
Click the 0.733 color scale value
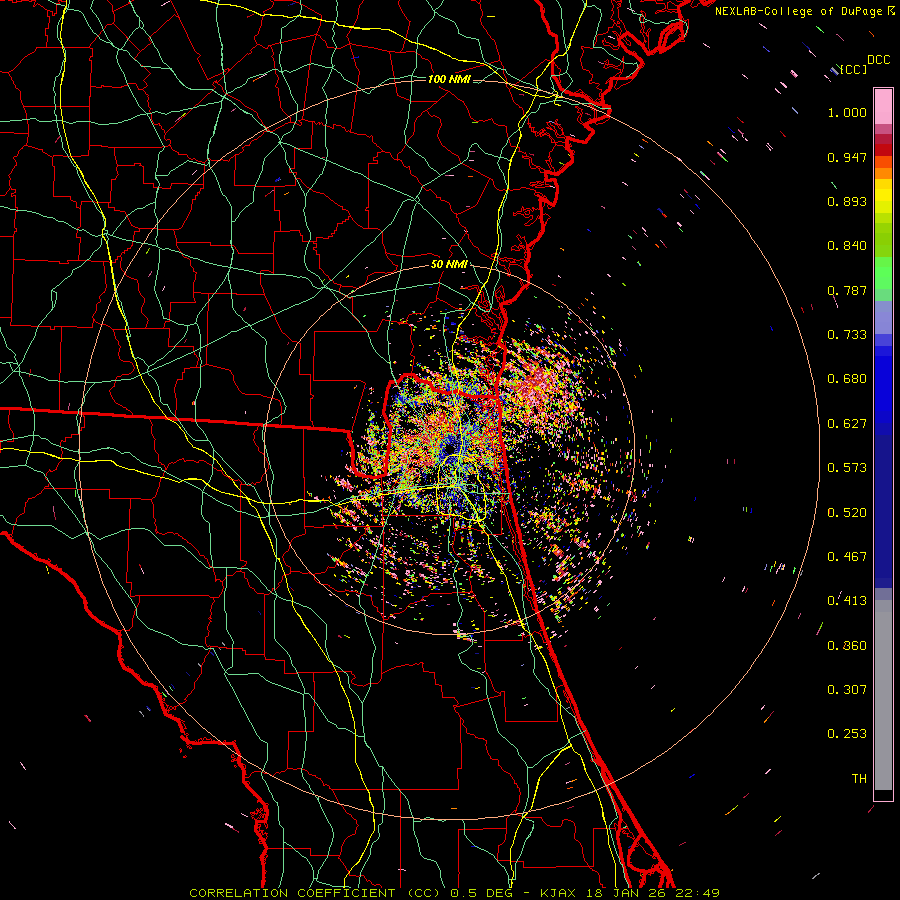coord(847,335)
